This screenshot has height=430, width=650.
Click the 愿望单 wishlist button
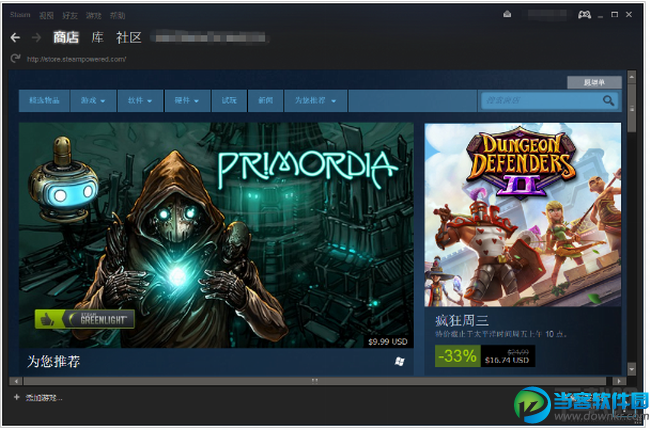click(594, 83)
